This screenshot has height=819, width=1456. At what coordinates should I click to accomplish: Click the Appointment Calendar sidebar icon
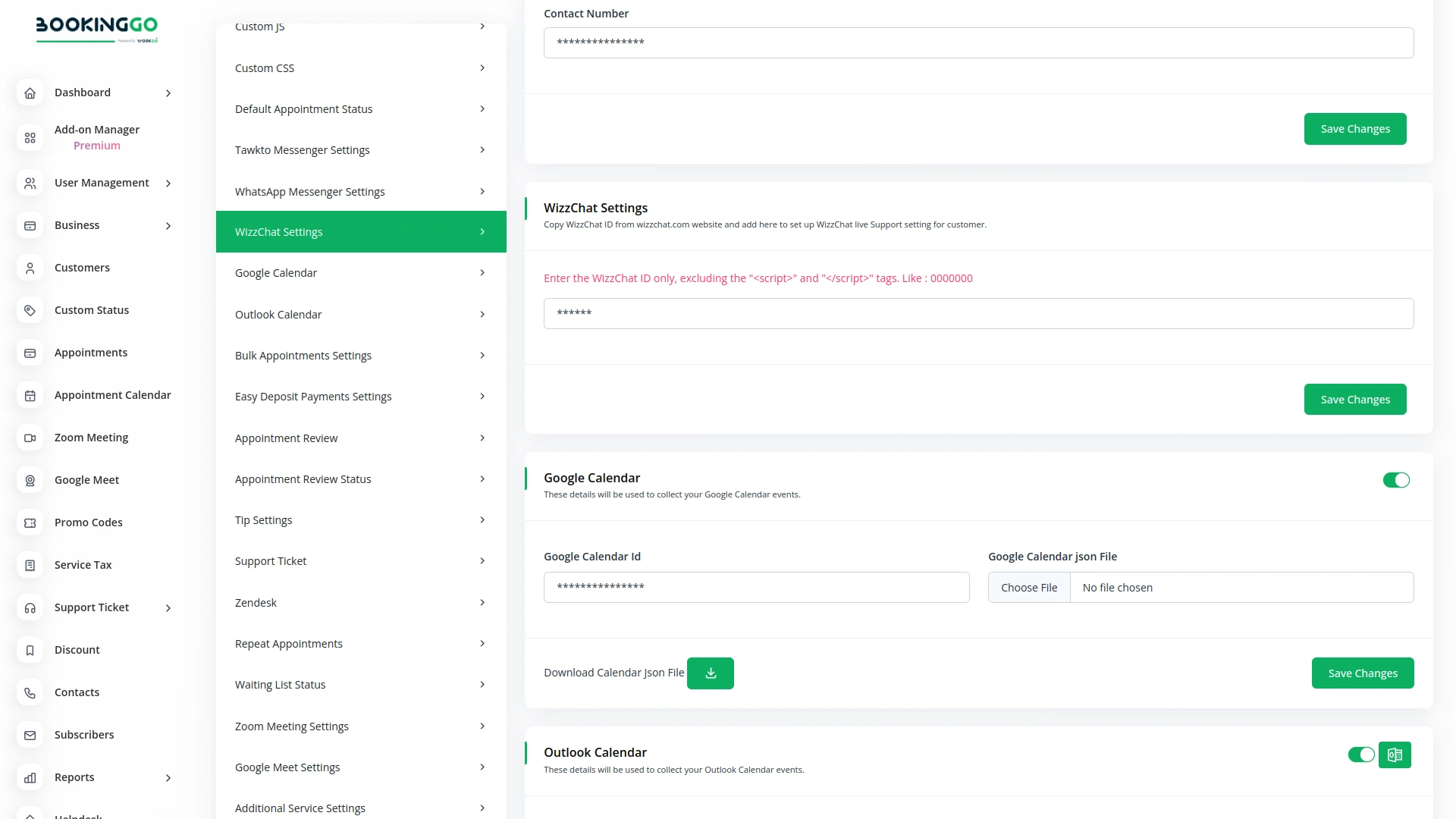[30, 396]
